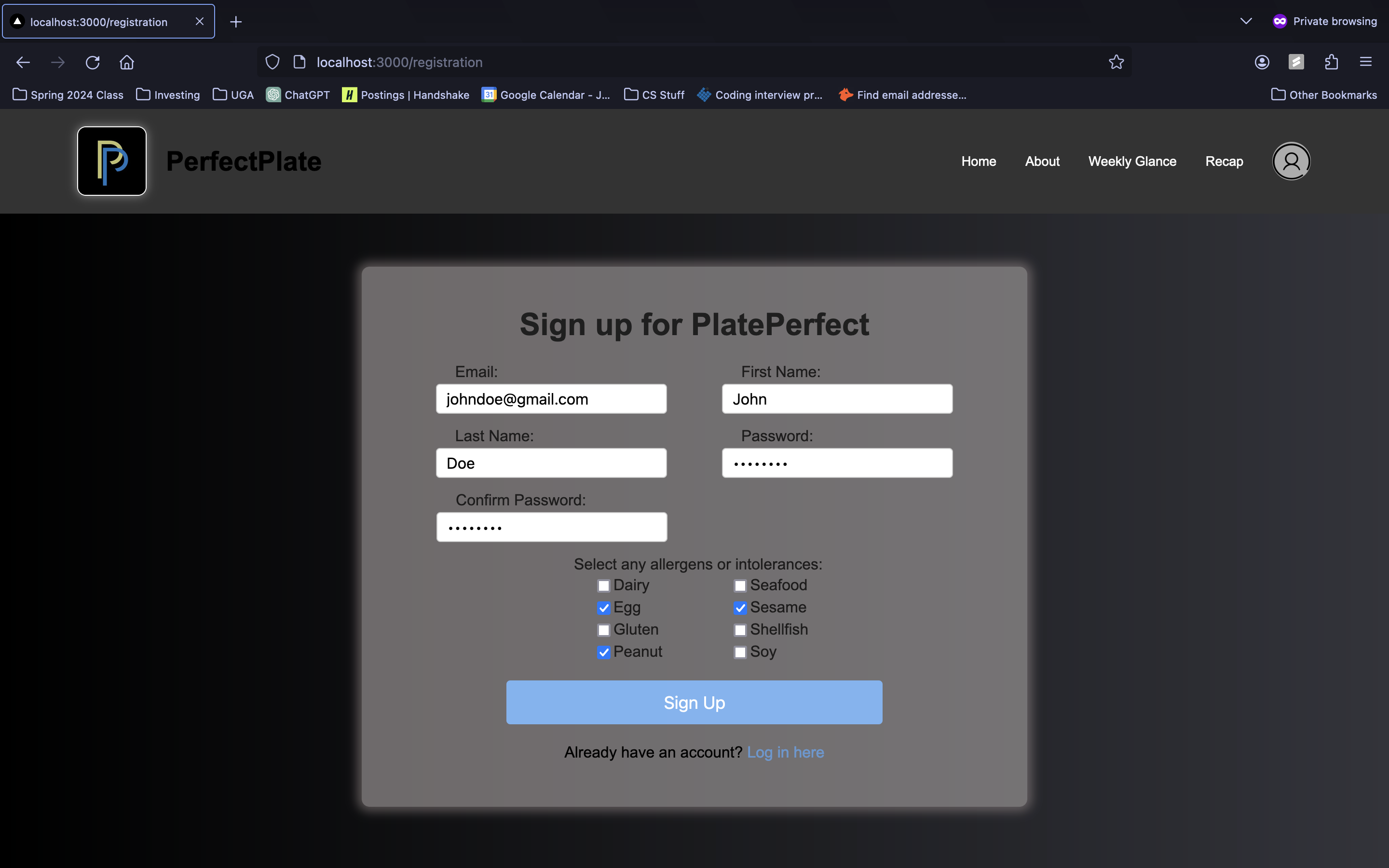Image resolution: width=1389 pixels, height=868 pixels.
Task: Open the Firefox extensions puzzle icon
Action: pyautogui.click(x=1331, y=62)
